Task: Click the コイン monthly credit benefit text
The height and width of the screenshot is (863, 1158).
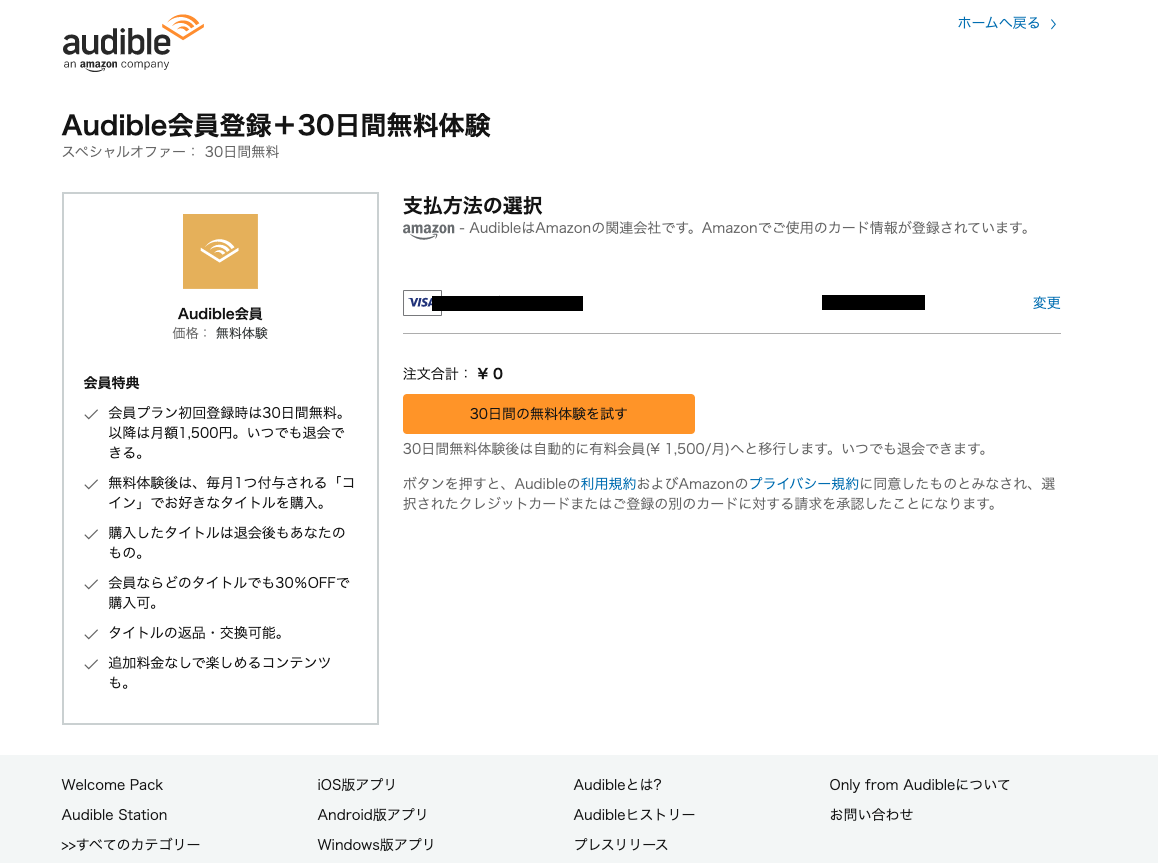Action: 232,492
